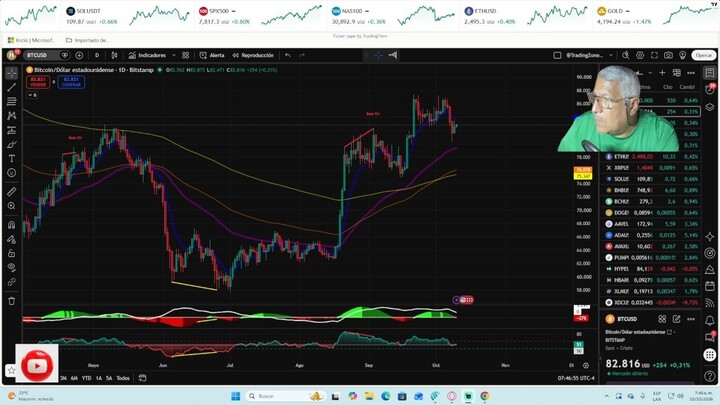Click edit note icon in BTCUSD details
Viewport: 720px width, 405px height.
(676, 319)
